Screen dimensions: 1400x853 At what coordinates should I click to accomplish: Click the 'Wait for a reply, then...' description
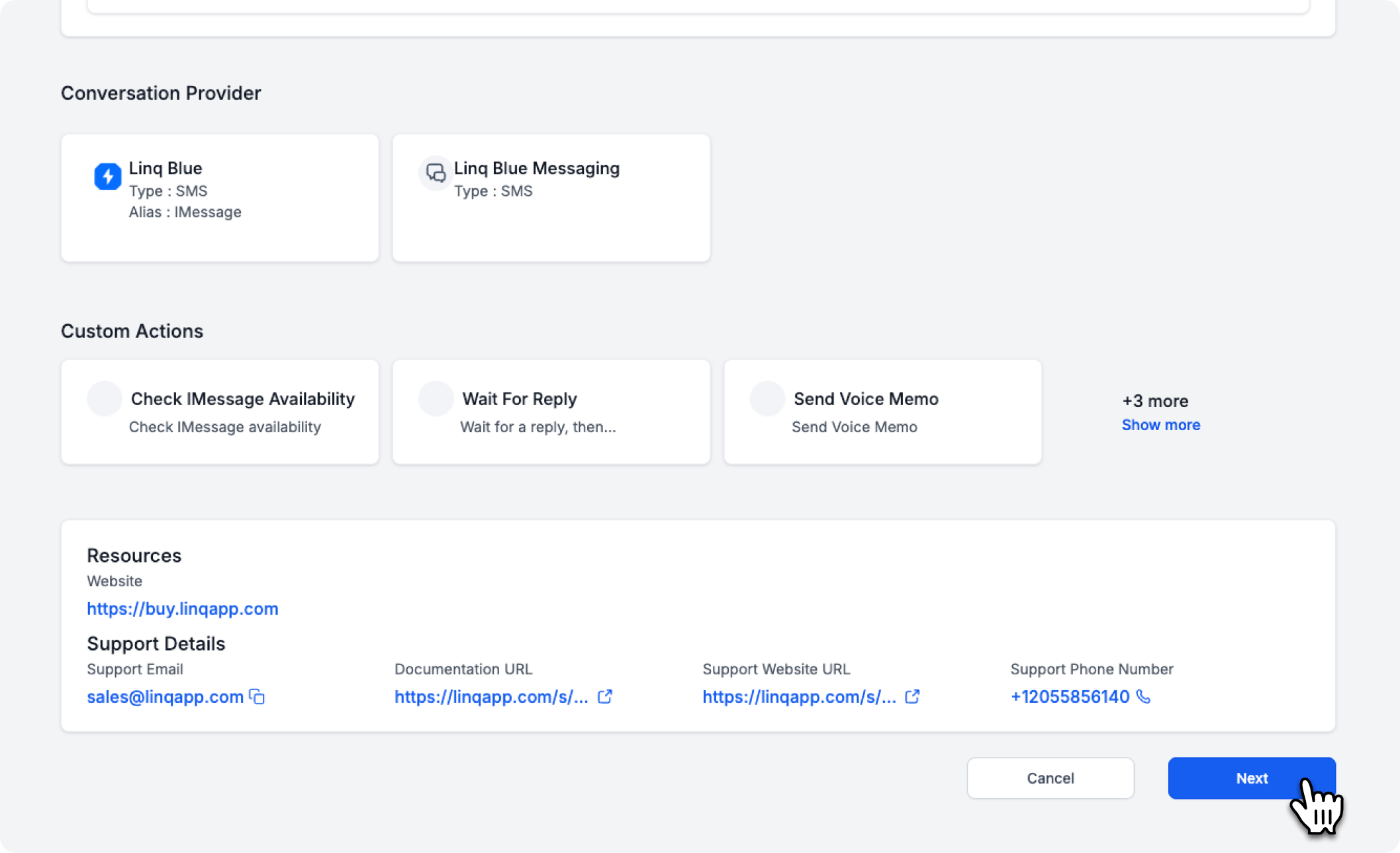click(538, 427)
